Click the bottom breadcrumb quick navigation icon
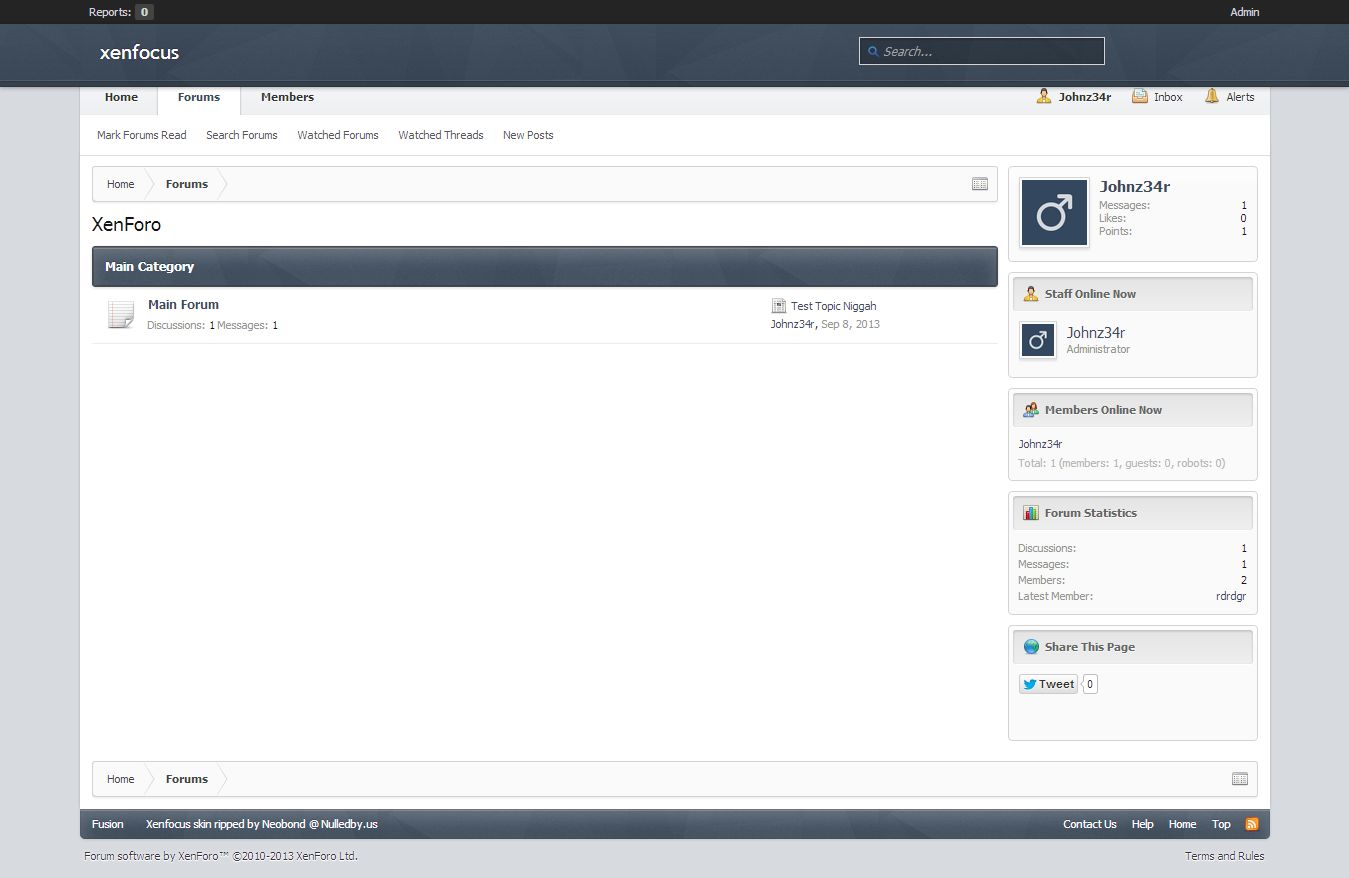The width and height of the screenshot is (1349, 878). click(x=1239, y=779)
